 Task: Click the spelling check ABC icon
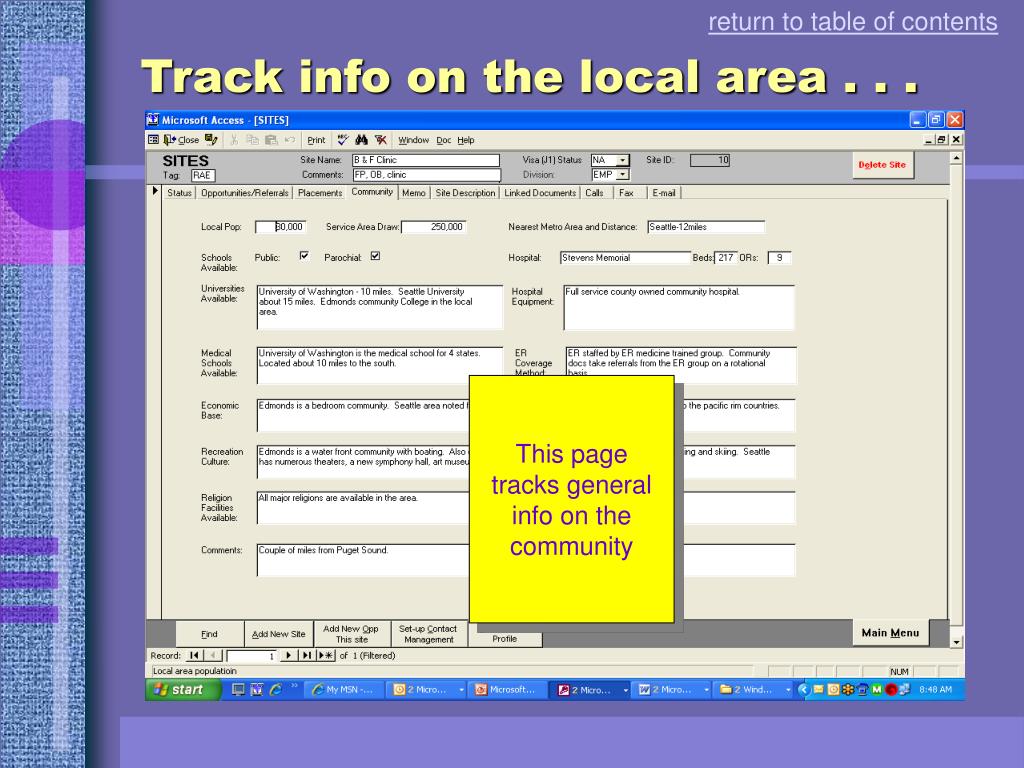point(344,140)
